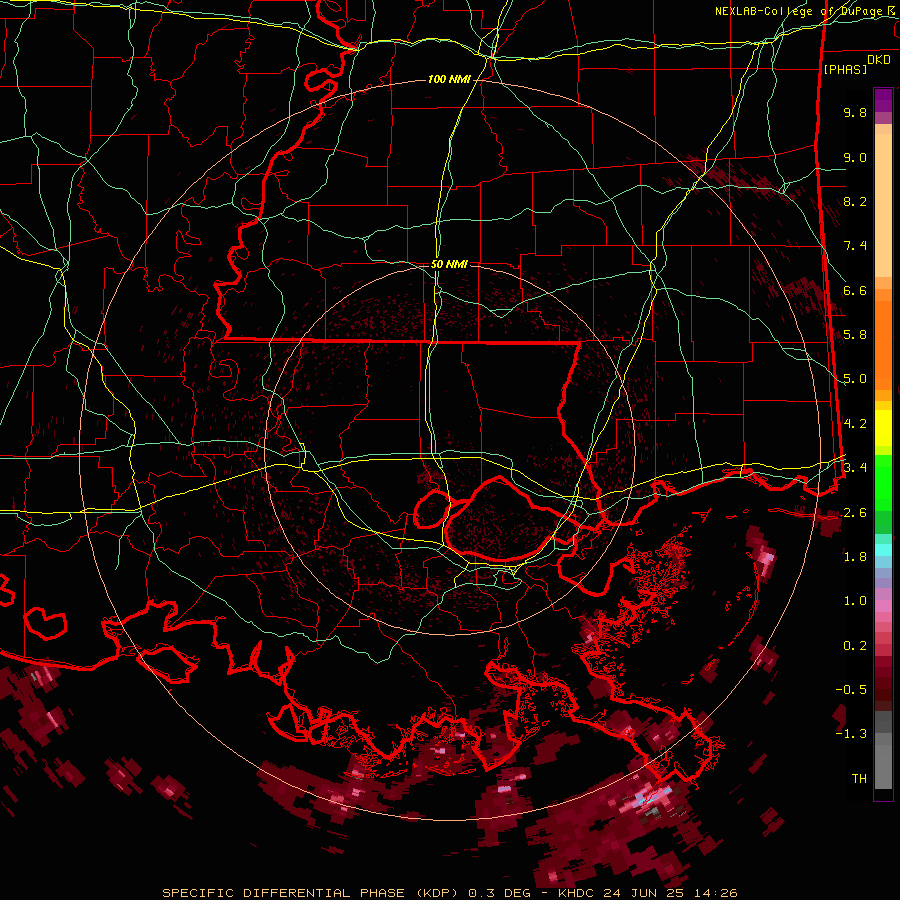Click the 14:26 timestamp text

pyautogui.click(x=715, y=893)
